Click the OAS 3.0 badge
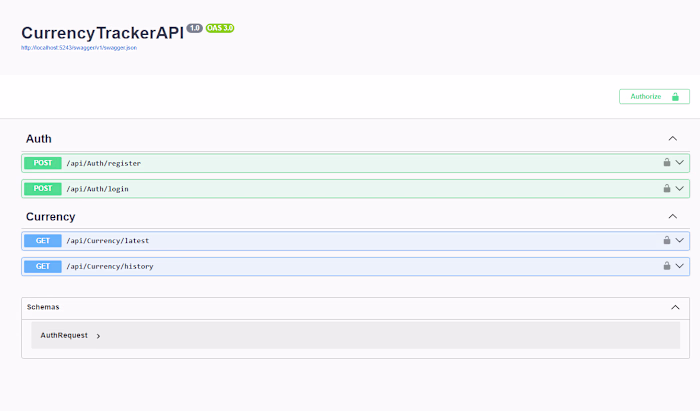Image resolution: width=700 pixels, height=411 pixels. pyautogui.click(x=220, y=28)
